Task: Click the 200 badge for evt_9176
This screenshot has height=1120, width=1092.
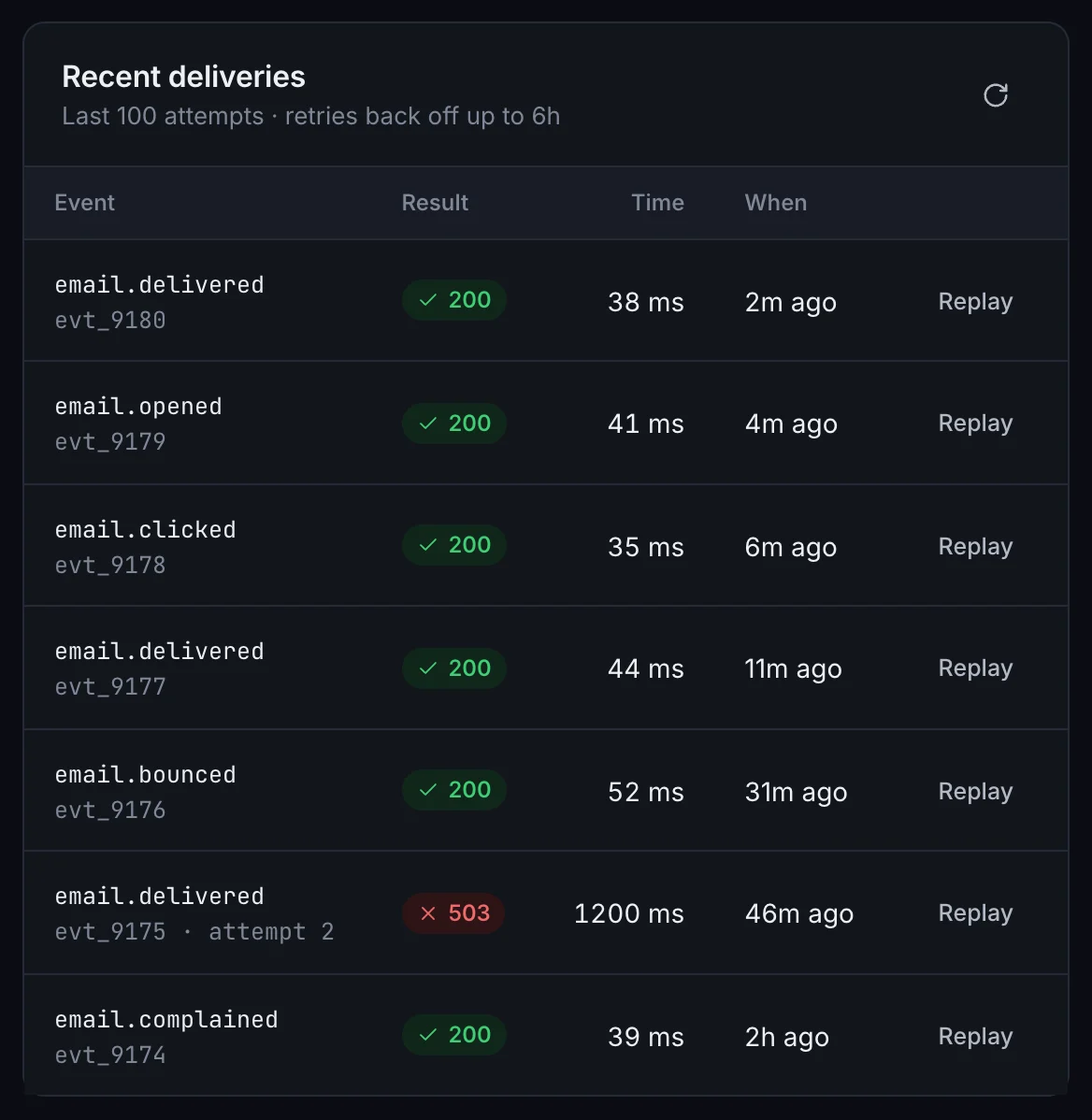Action: 454,790
